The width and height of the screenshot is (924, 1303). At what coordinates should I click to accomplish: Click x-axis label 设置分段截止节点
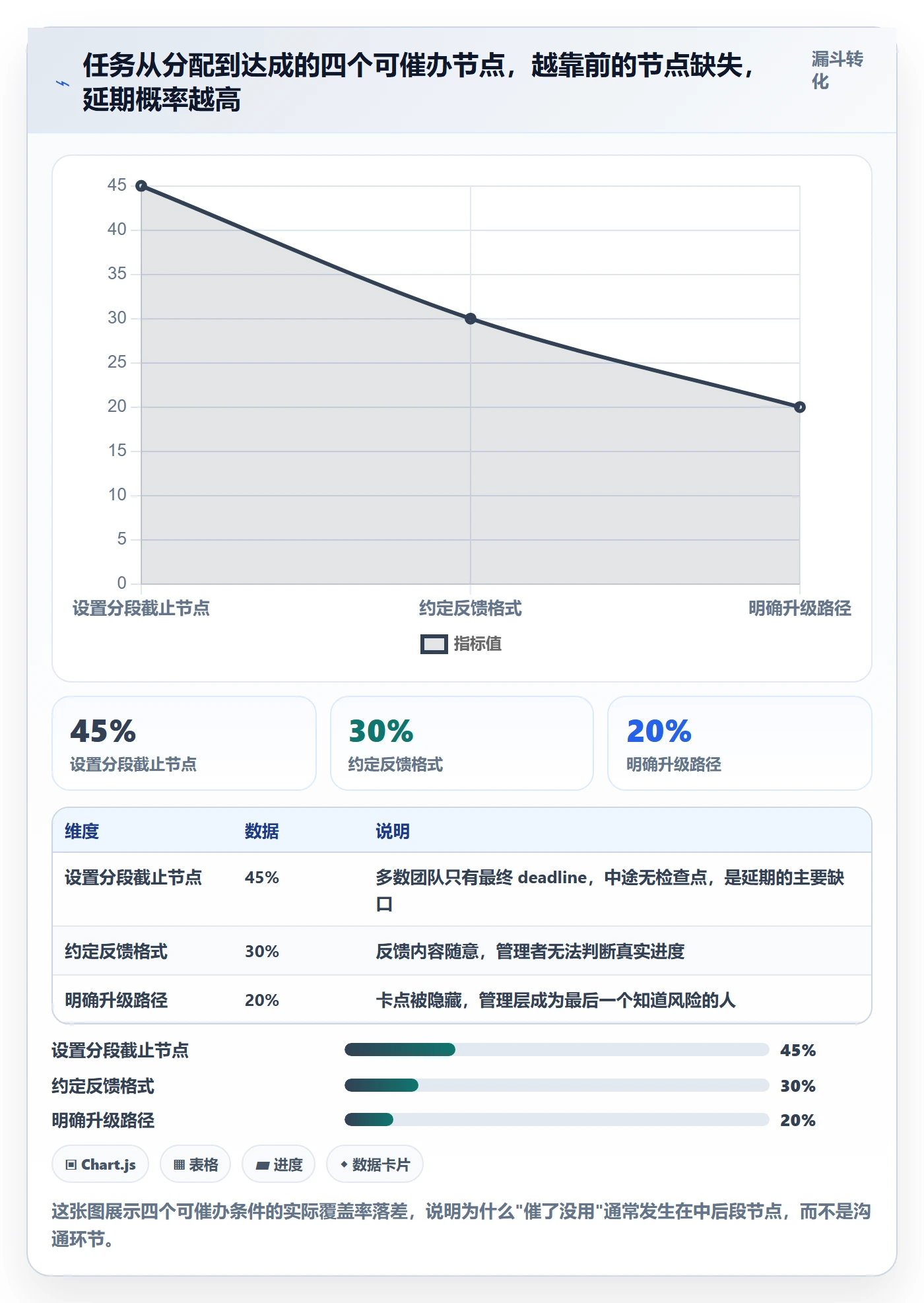pyautogui.click(x=141, y=608)
